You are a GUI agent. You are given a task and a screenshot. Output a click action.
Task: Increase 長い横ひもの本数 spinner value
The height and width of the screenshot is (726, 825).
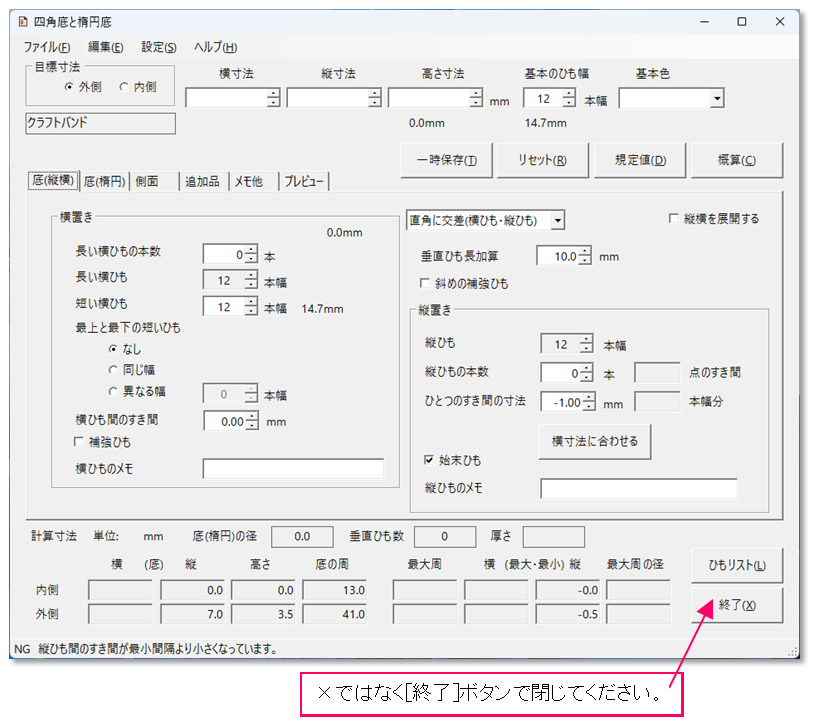(x=251, y=249)
